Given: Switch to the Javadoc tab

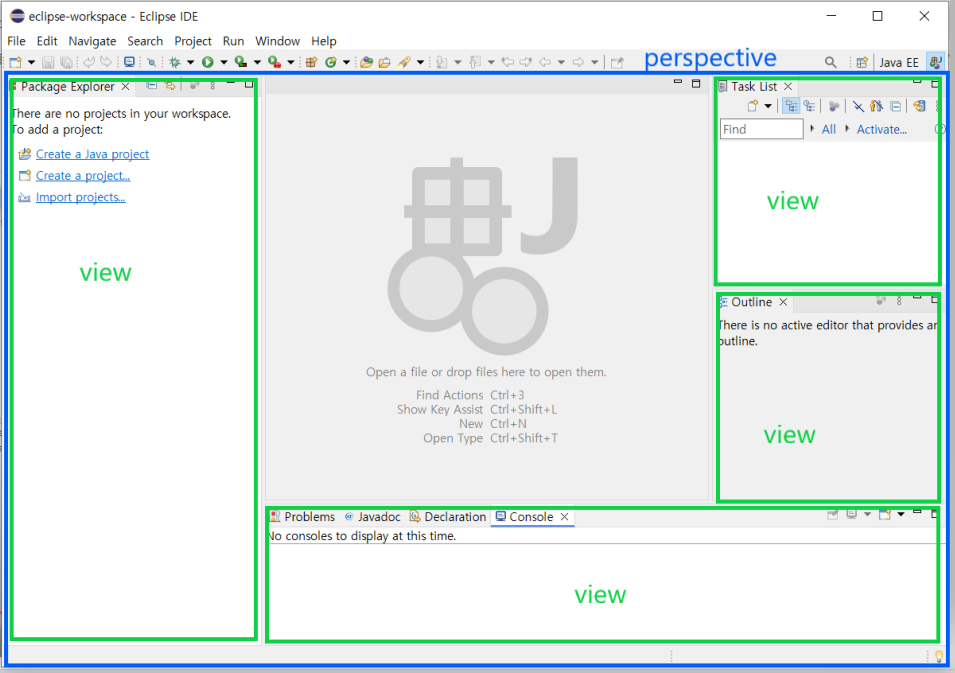Looking at the screenshot, I should click(373, 516).
